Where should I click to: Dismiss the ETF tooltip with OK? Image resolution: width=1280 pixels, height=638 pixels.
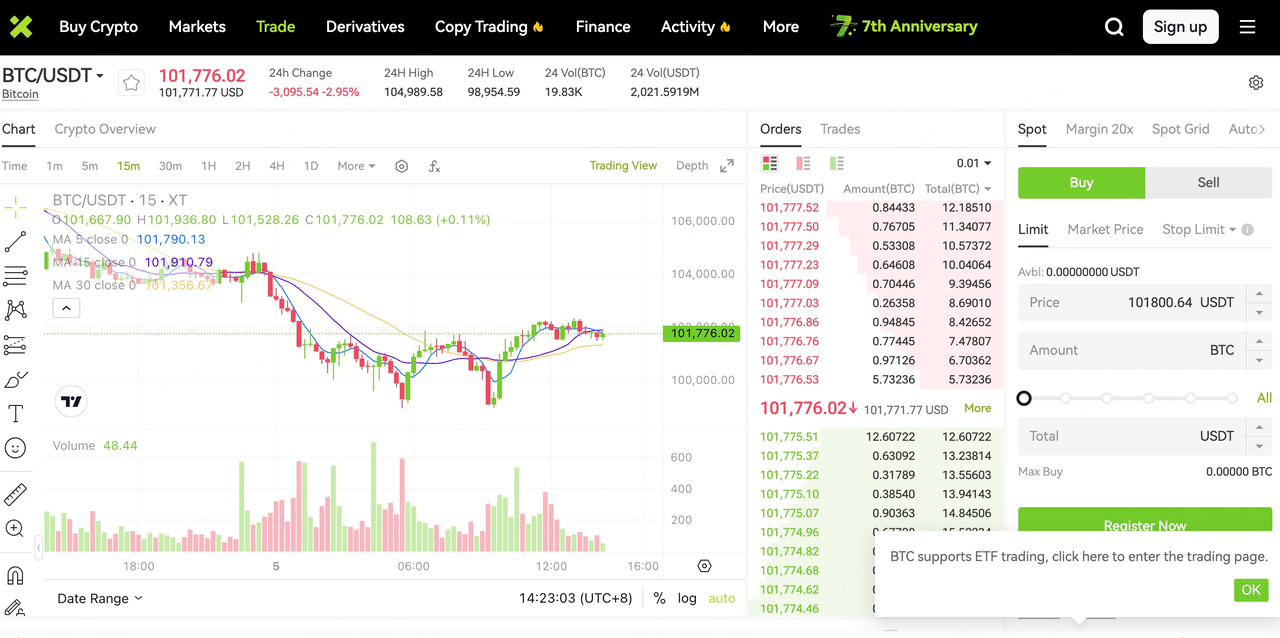[x=1250, y=590]
